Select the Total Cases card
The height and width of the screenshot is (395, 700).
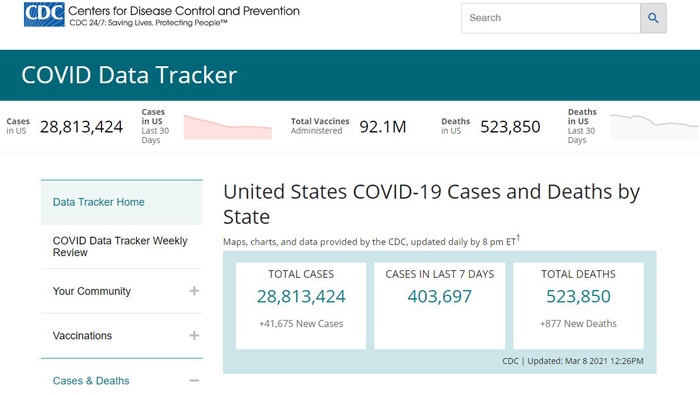(301, 305)
